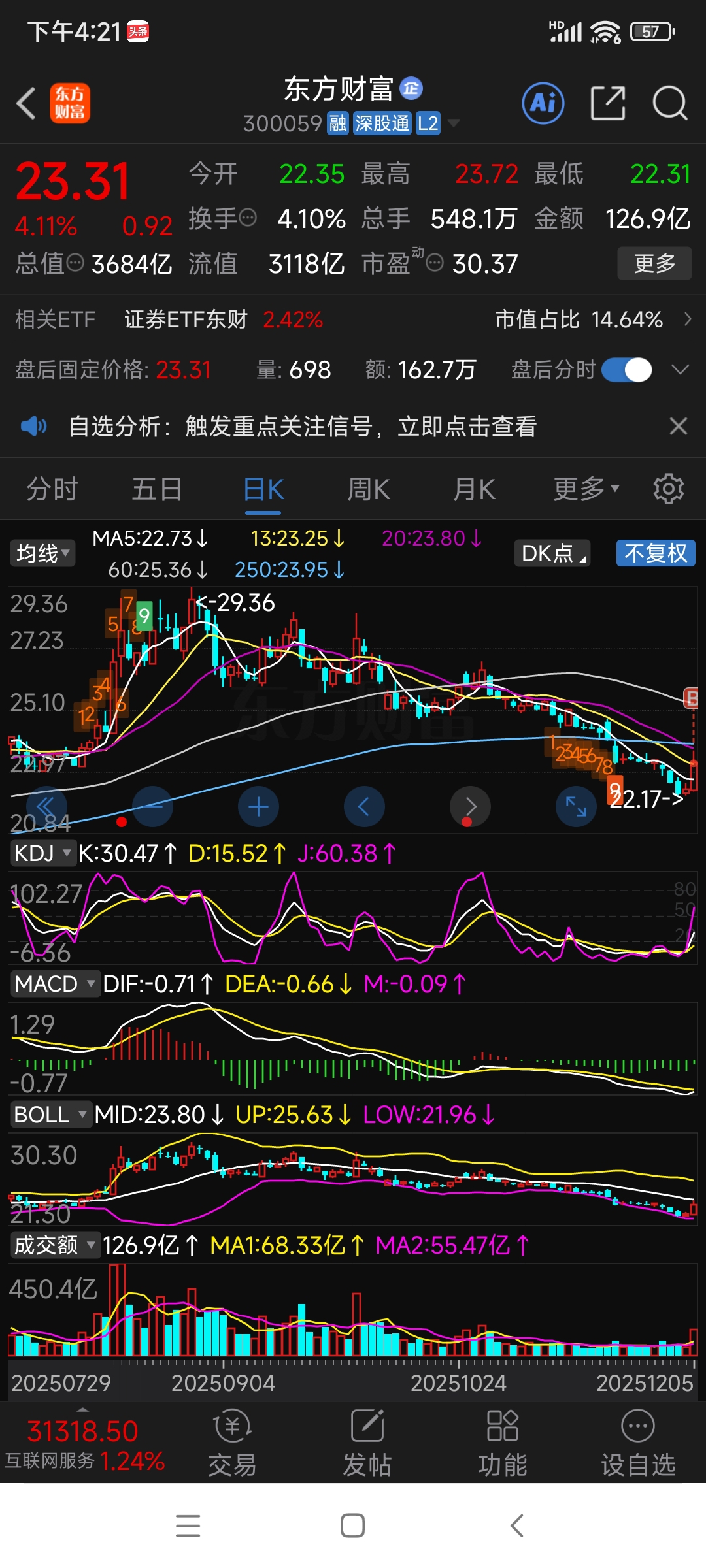Screen dimensions: 706x1568
Task: Open the MACD indicator dropdown
Action: click(x=55, y=984)
